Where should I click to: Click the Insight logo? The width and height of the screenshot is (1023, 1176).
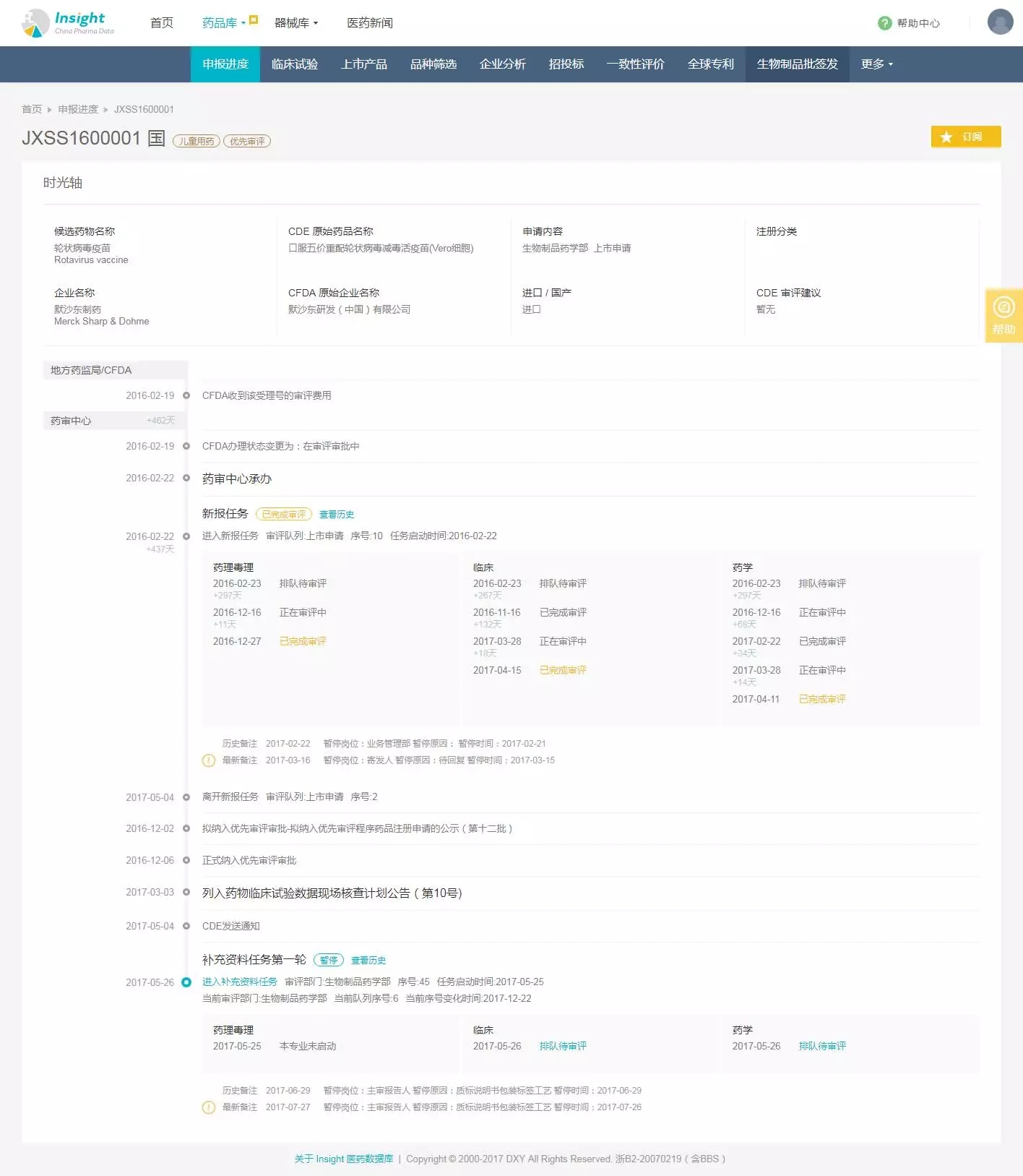click(68, 22)
